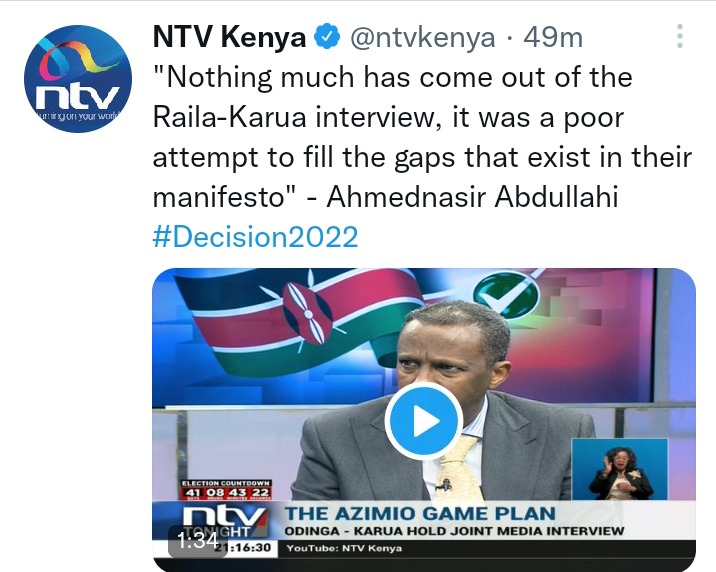Click the 49m tweet timestamp
Viewport: 716px width, 572px height.
coord(553,37)
